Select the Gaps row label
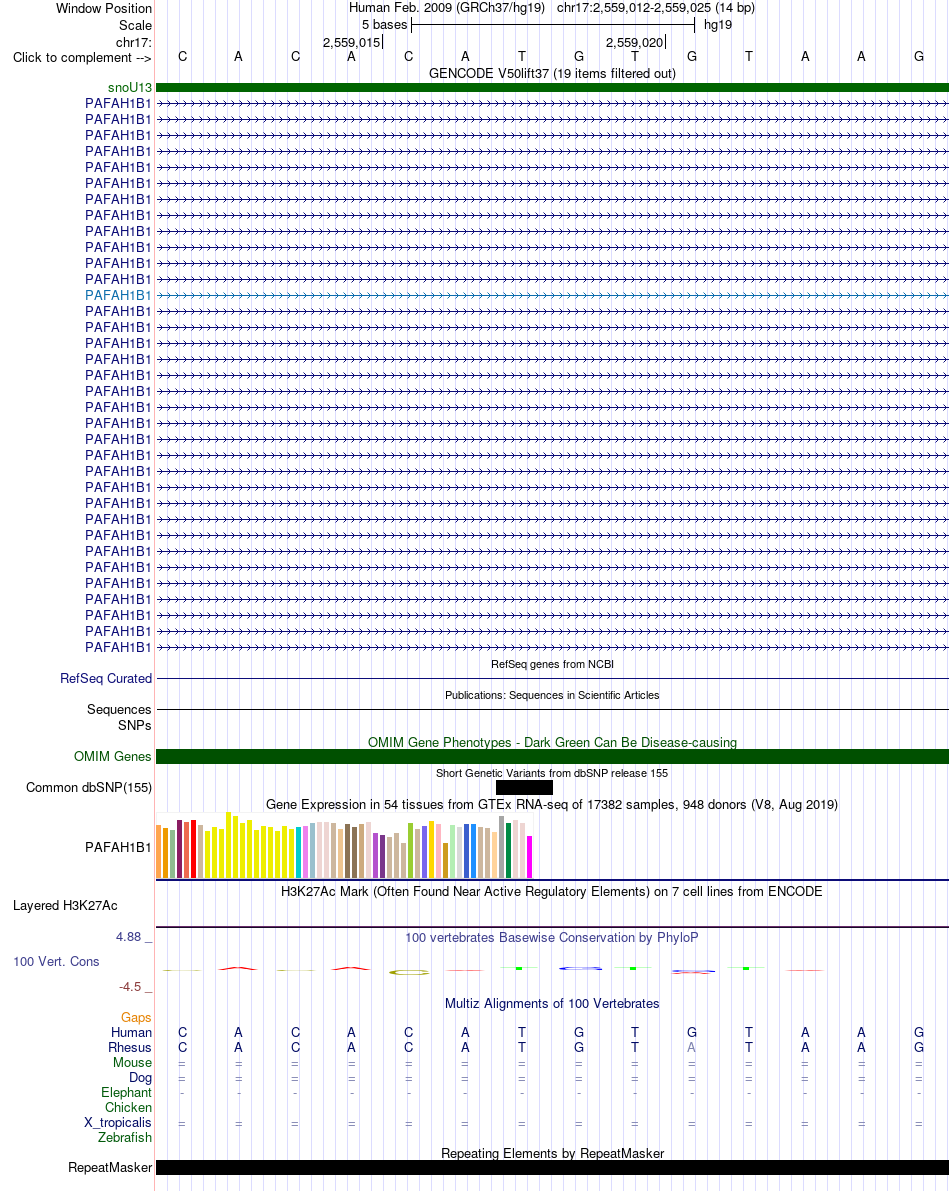The width and height of the screenshot is (950, 1191). coord(136,1017)
